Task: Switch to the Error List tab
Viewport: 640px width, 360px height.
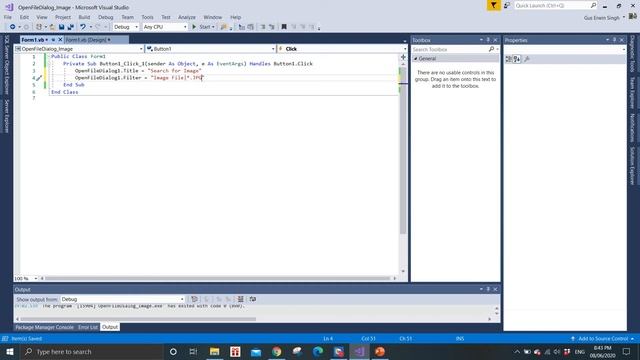Action: (88, 327)
